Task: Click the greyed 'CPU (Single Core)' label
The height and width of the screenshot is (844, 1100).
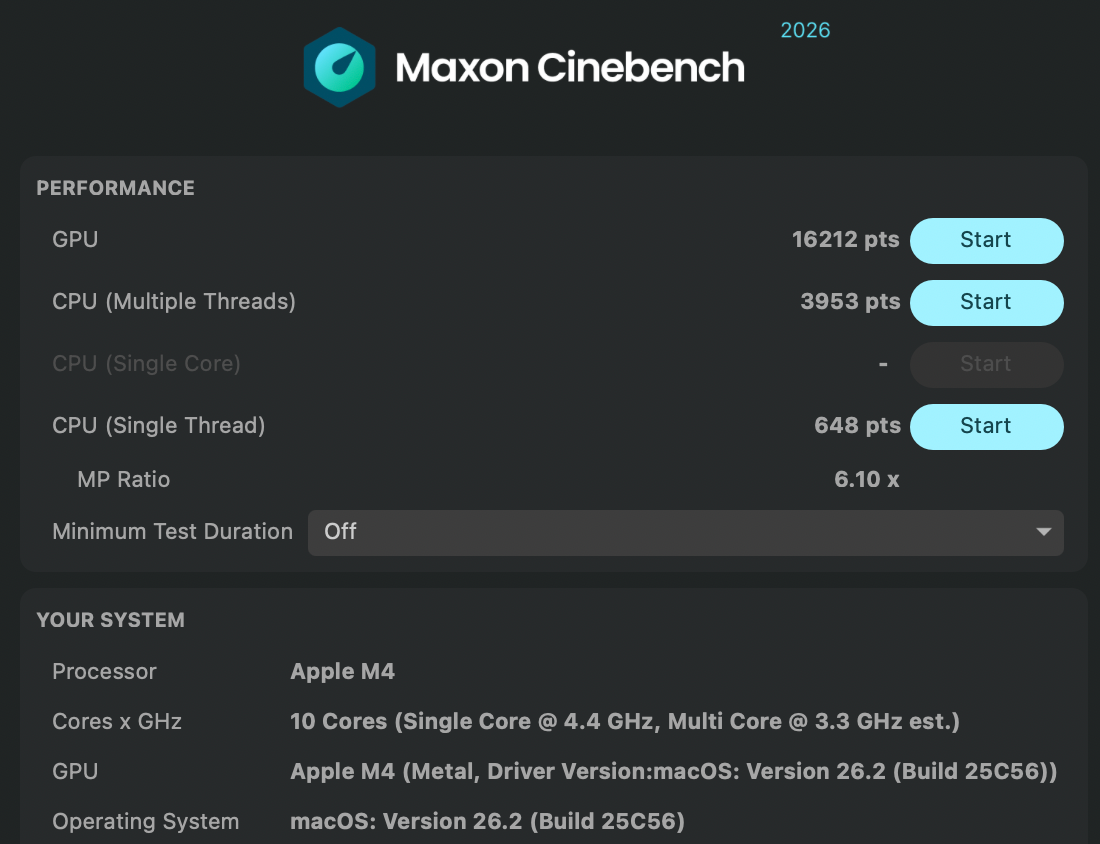Action: click(147, 364)
